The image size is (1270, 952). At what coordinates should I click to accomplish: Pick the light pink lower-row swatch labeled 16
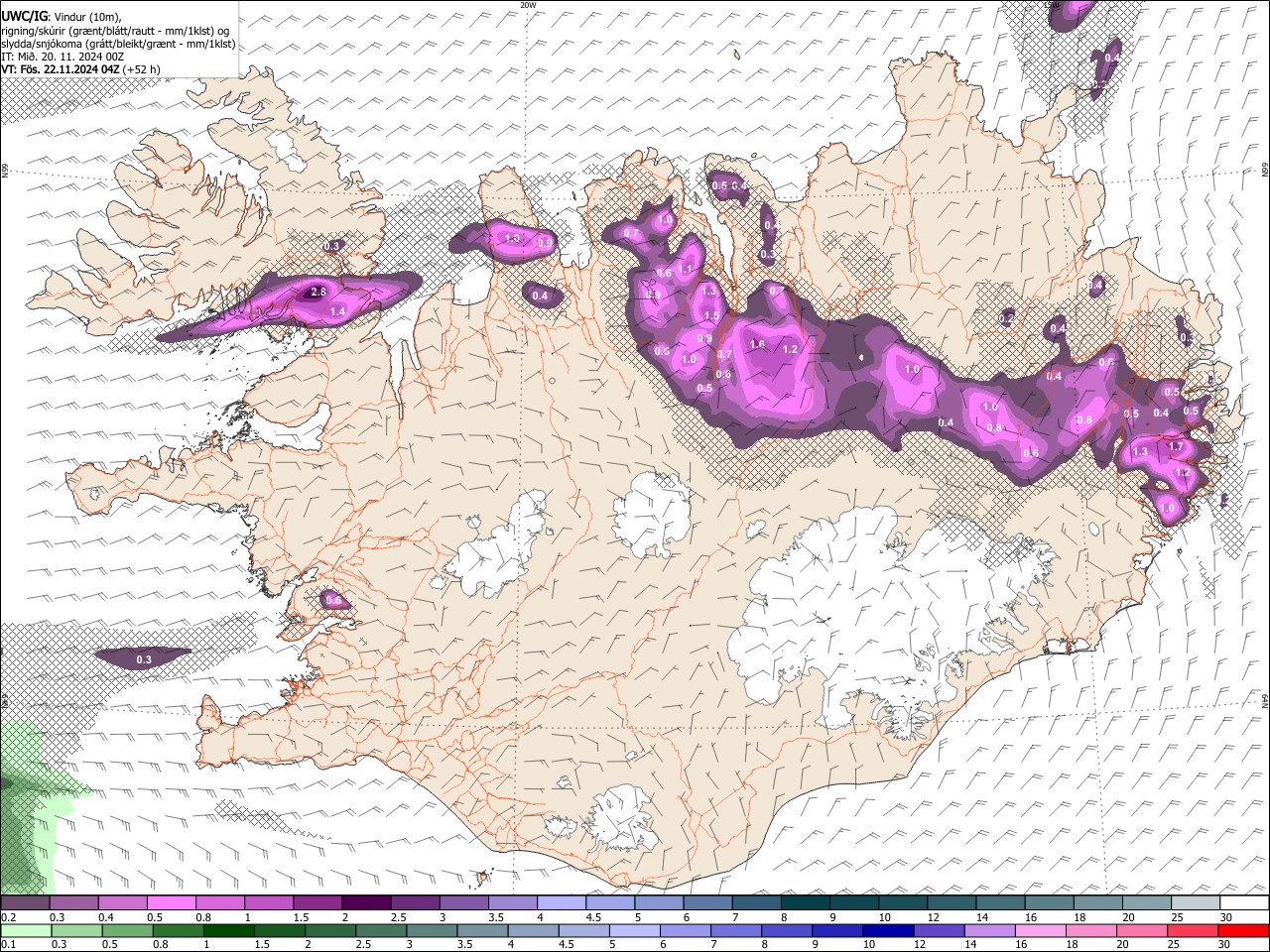point(1040,930)
